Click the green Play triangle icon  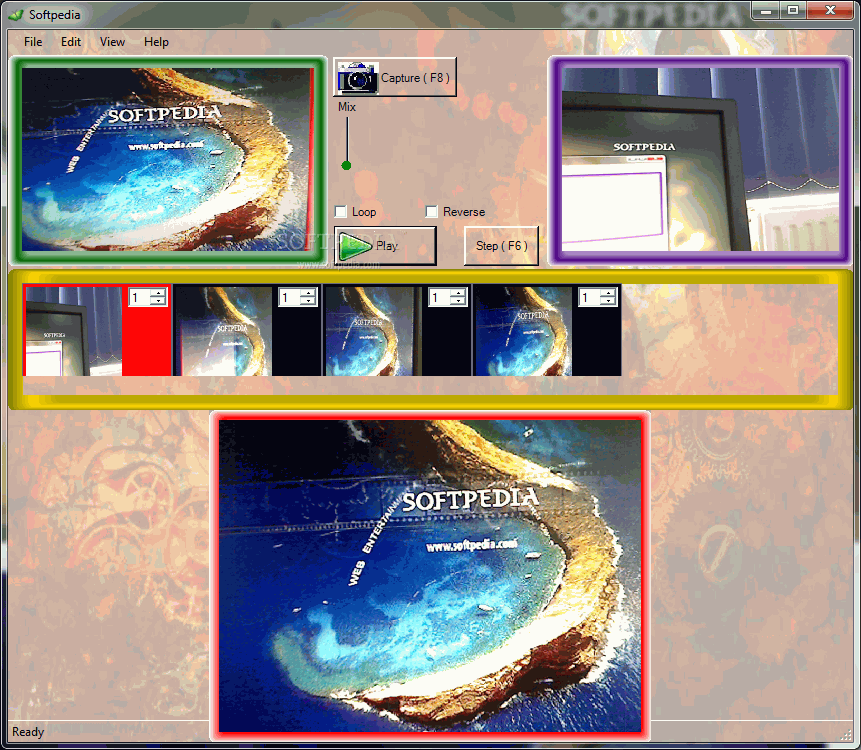(x=355, y=246)
